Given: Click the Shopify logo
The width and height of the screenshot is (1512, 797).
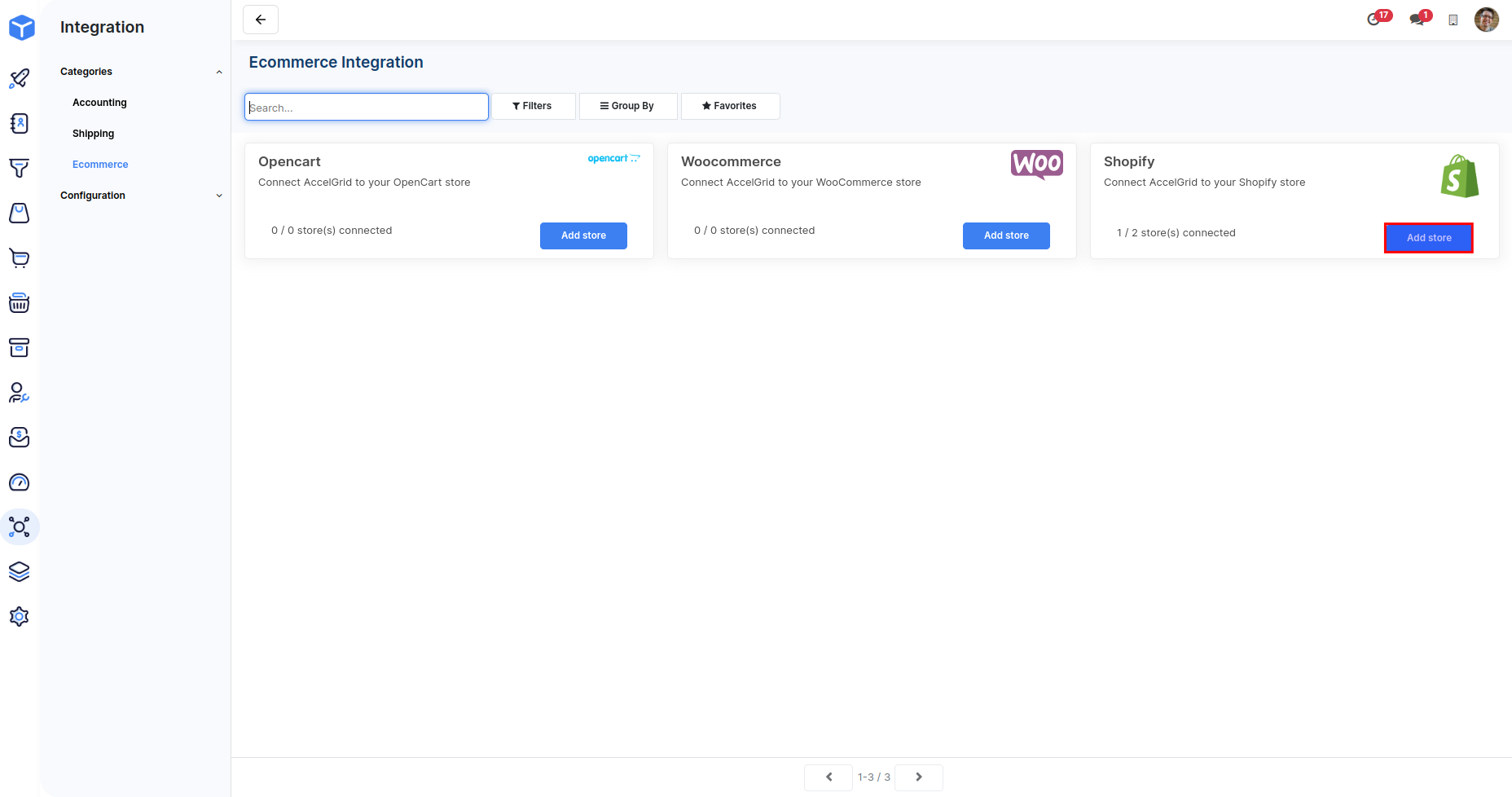Looking at the screenshot, I should (x=1460, y=176).
